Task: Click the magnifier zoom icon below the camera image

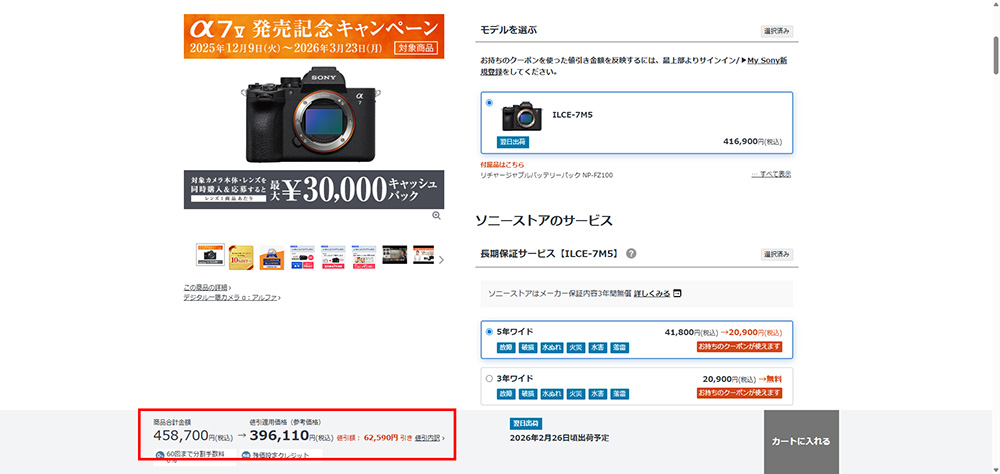Action: pyautogui.click(x=436, y=216)
